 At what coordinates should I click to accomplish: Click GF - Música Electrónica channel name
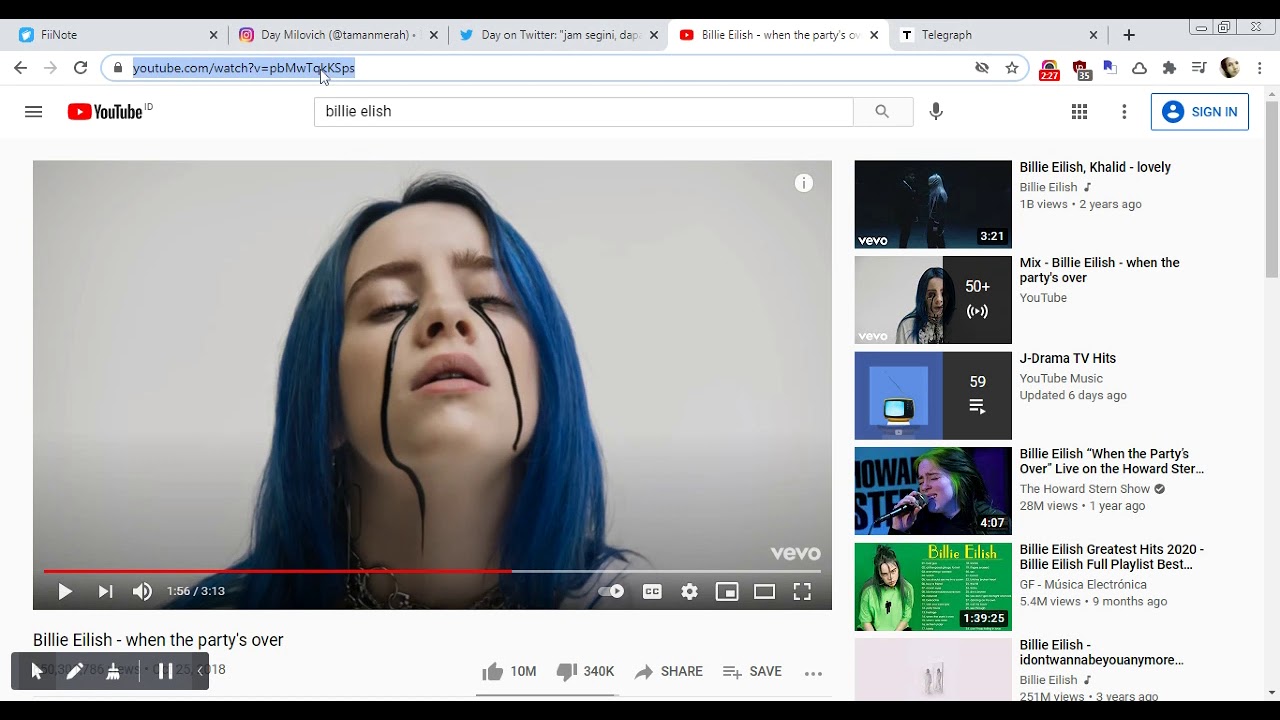(x=1083, y=584)
